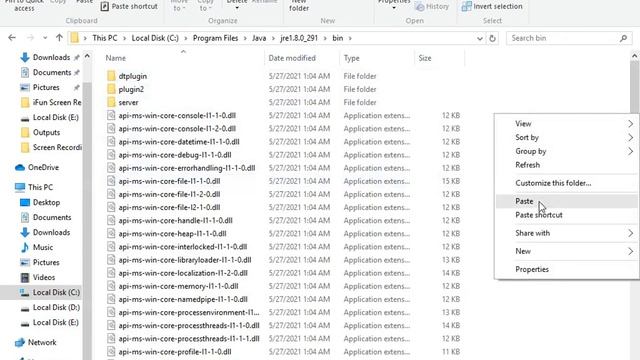This screenshot has height=360, width=640.
Task: Choose Refresh from the context menu
Action: [567, 165]
